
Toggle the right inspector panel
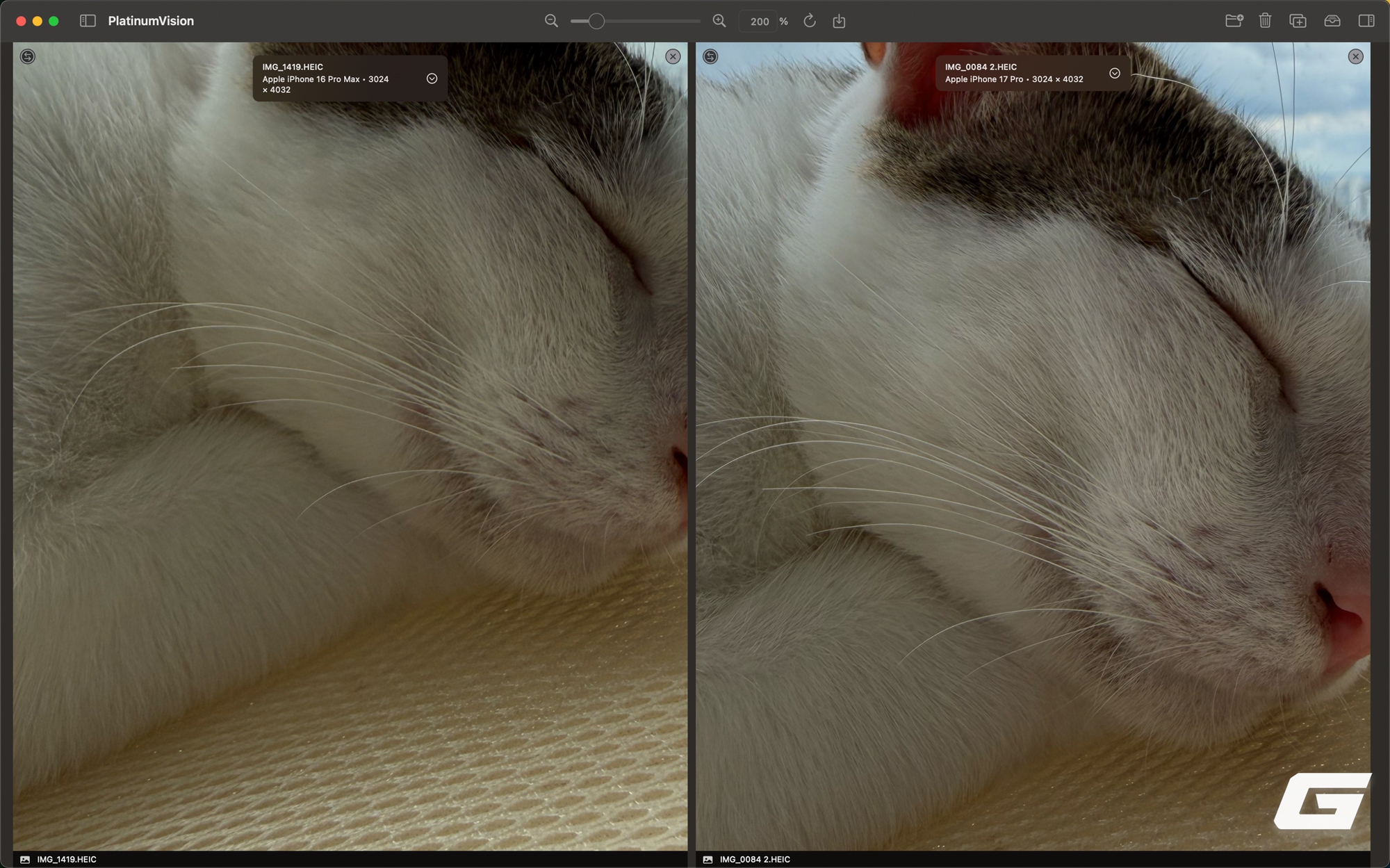tap(1366, 21)
